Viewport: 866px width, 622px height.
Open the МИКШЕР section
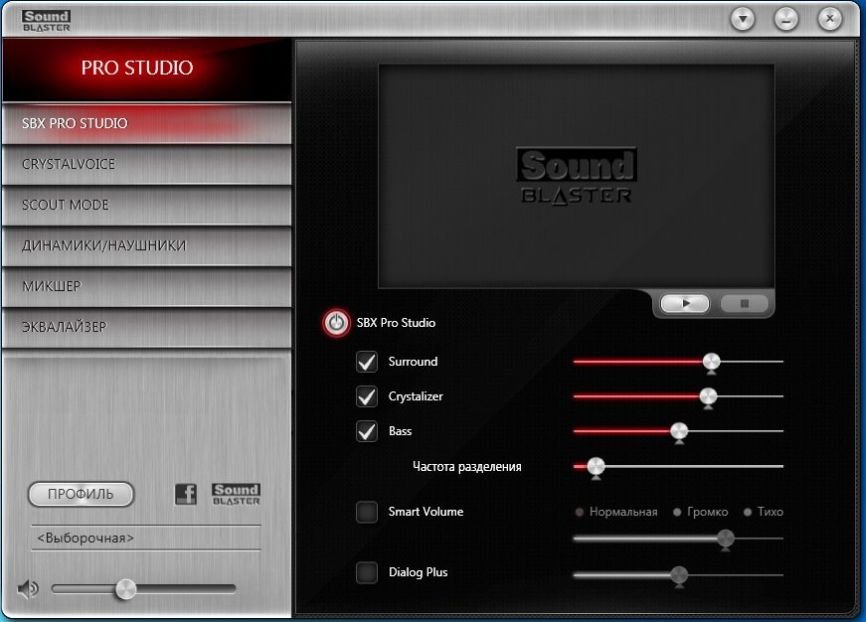147,286
